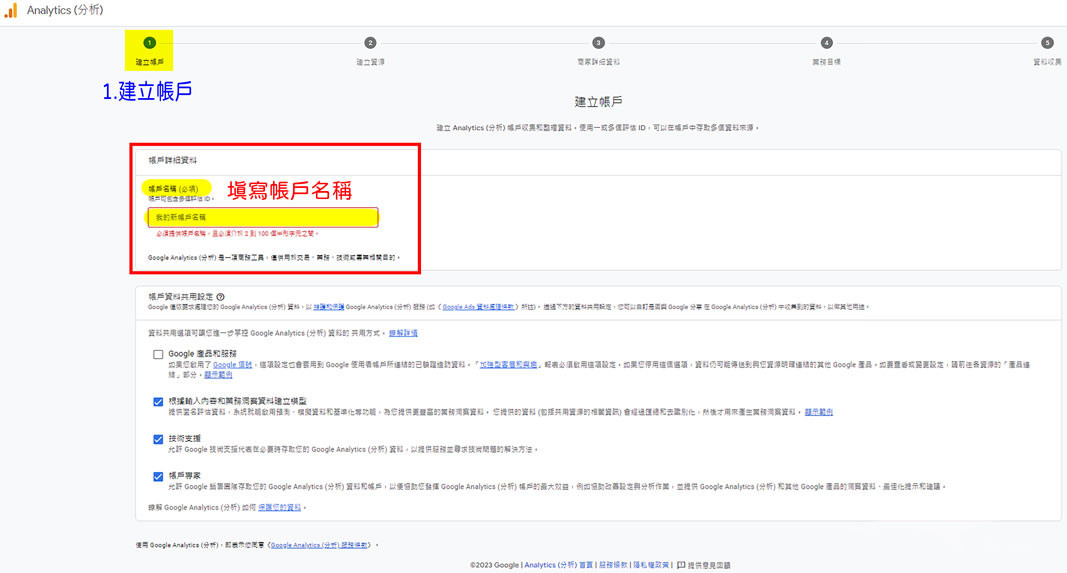Open help icon beside 帳戶資料共用設定
This screenshot has width=1067, height=573.
click(220, 297)
